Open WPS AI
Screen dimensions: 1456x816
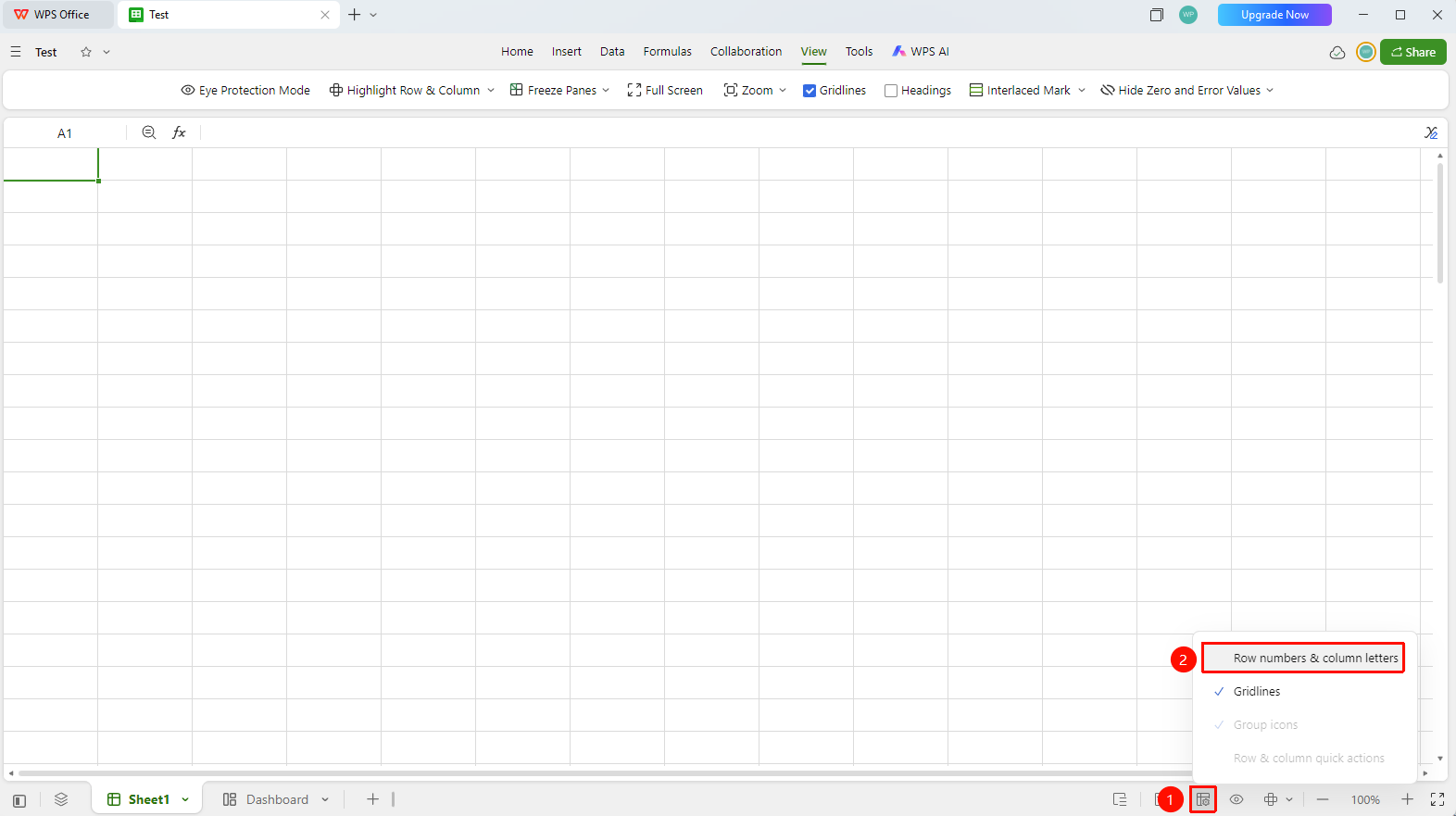(x=921, y=52)
